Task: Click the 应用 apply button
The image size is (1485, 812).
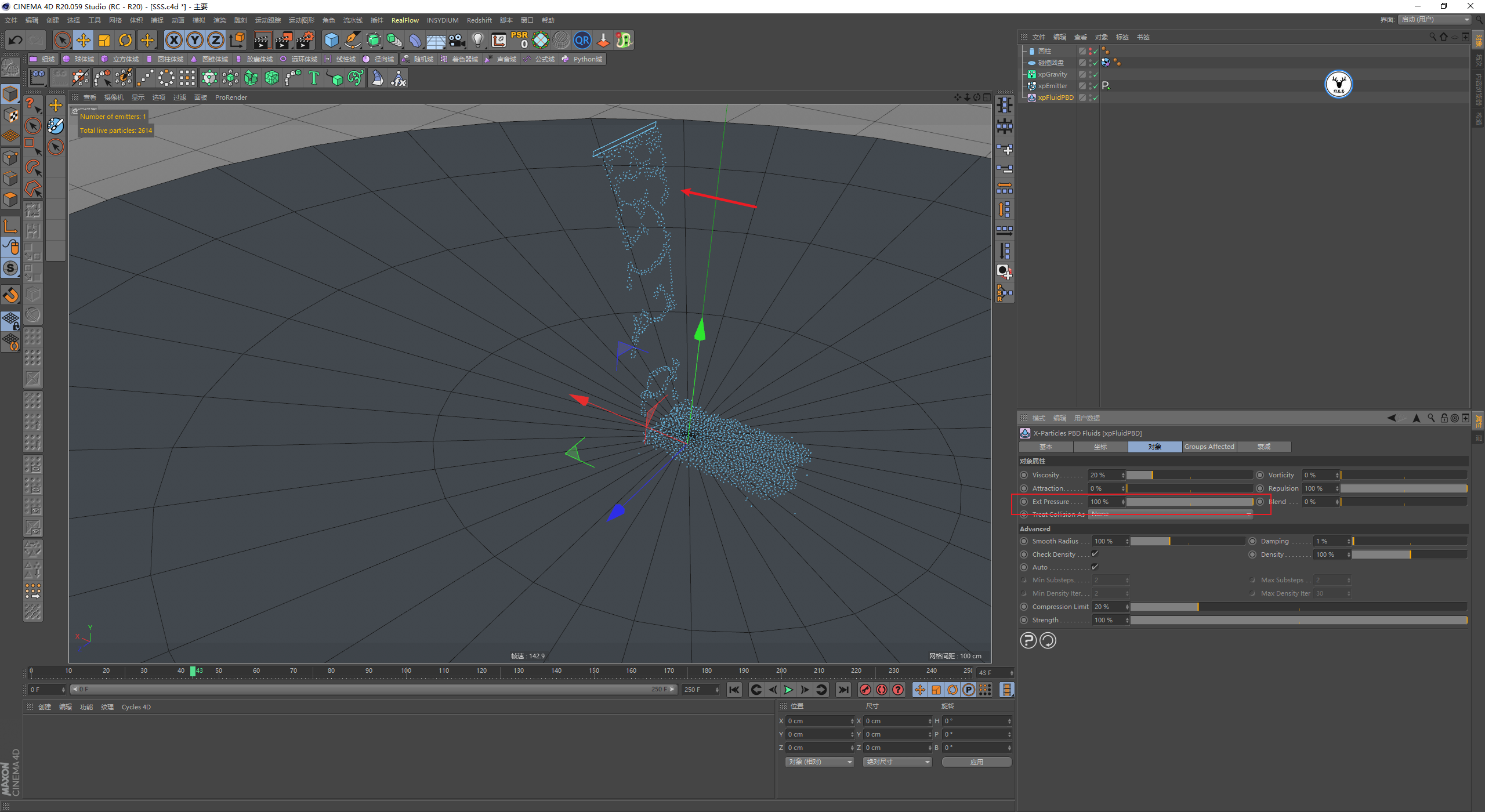Action: click(x=976, y=762)
